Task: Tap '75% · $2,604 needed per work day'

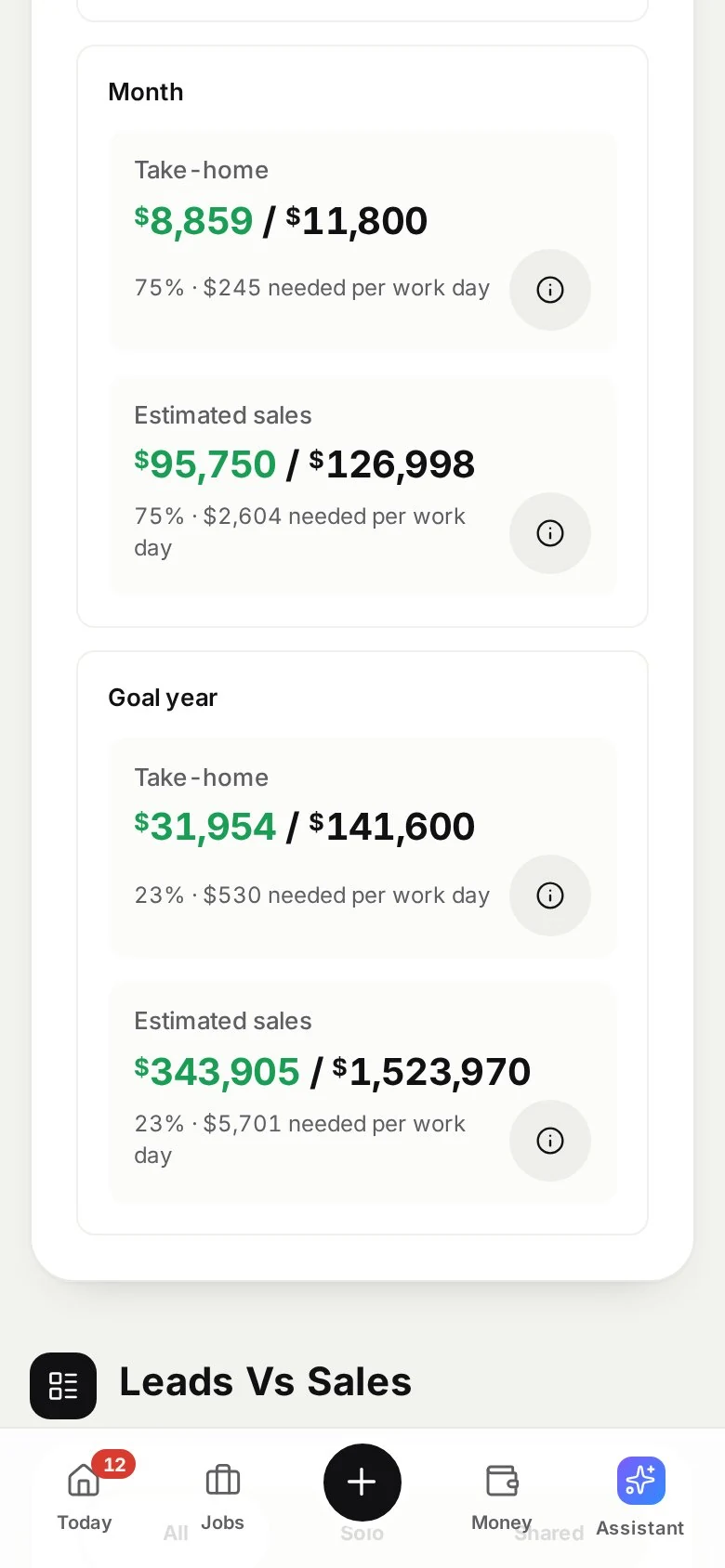Action: (x=300, y=531)
